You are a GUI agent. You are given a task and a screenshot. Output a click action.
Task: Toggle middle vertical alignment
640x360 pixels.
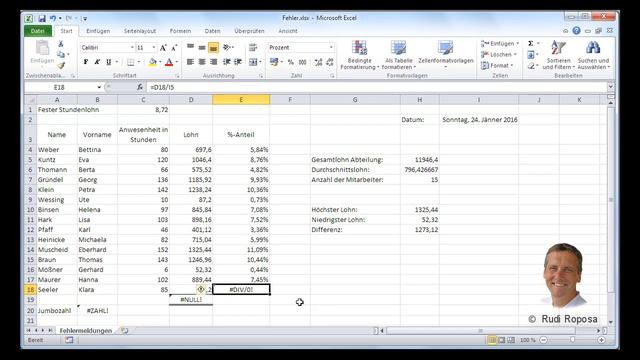pos(202,48)
